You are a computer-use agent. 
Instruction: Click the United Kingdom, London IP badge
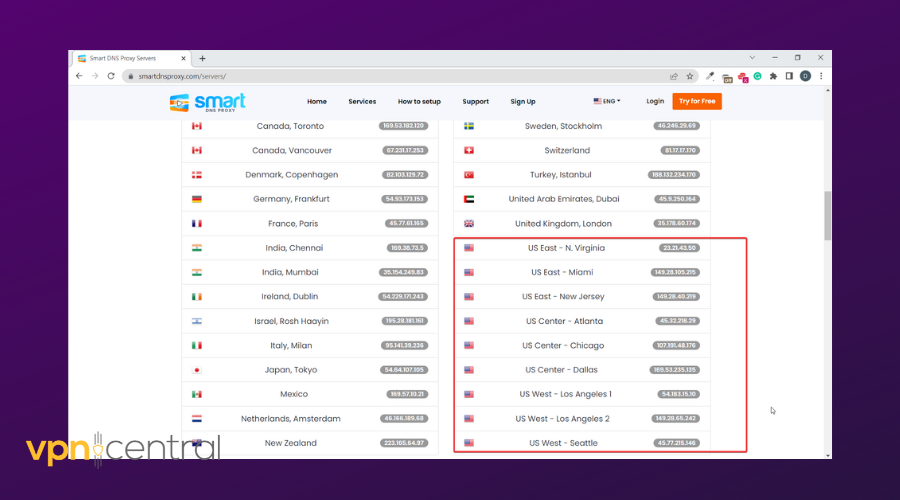[x=677, y=223]
